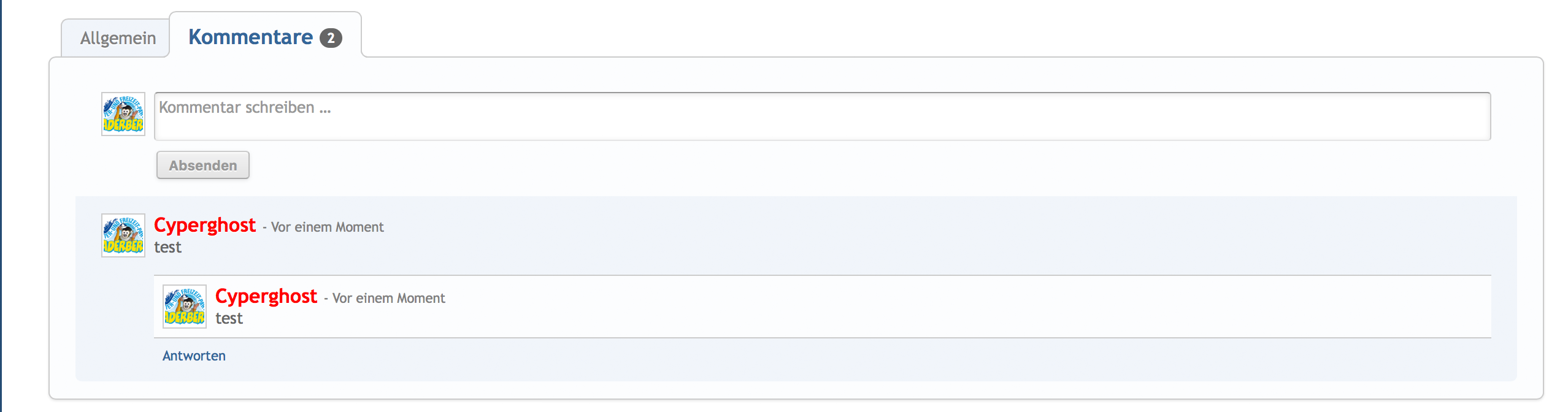
Task: Click the empty white area right of the tabs
Action: point(920,28)
